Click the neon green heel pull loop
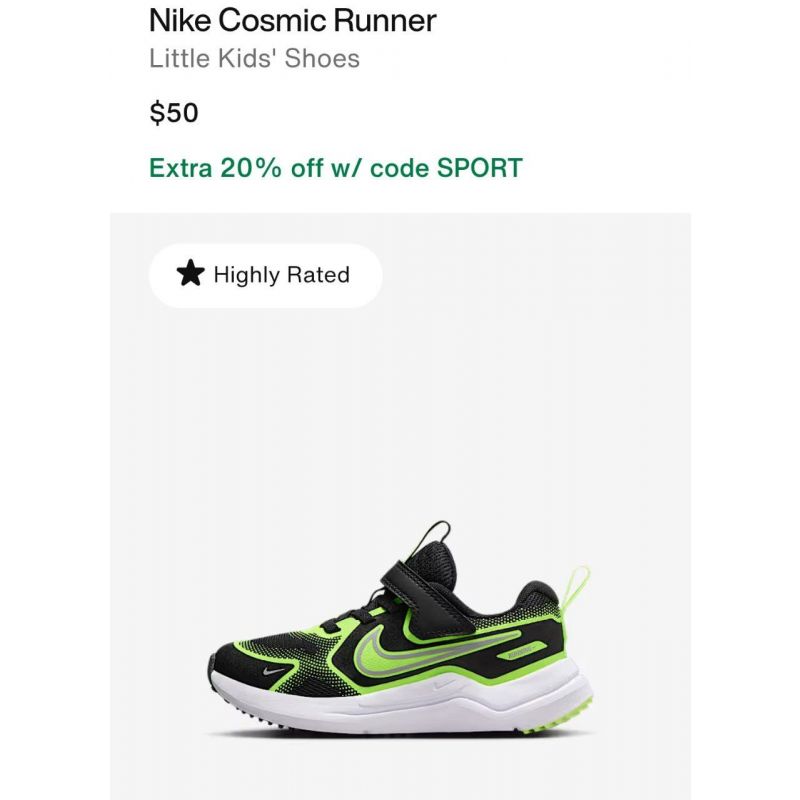Viewport: 800px width, 800px height. point(575,589)
